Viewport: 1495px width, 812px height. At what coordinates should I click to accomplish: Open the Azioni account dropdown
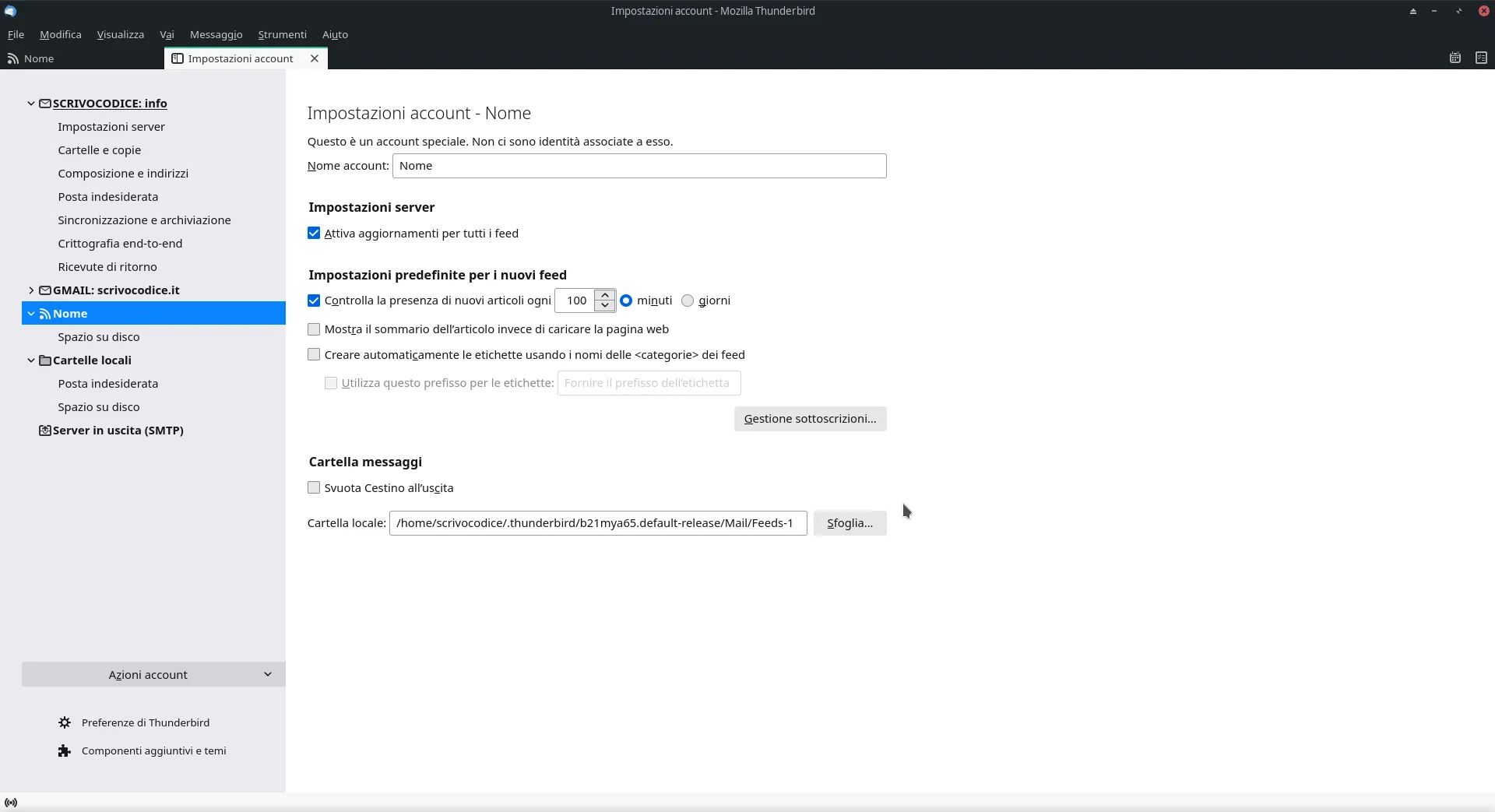(153, 674)
